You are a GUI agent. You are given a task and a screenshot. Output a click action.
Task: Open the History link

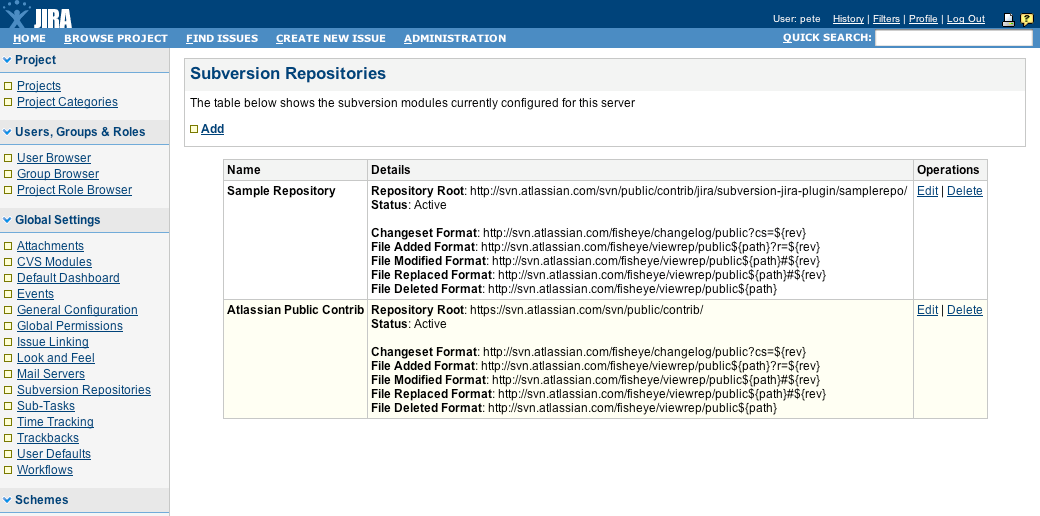coord(848,19)
